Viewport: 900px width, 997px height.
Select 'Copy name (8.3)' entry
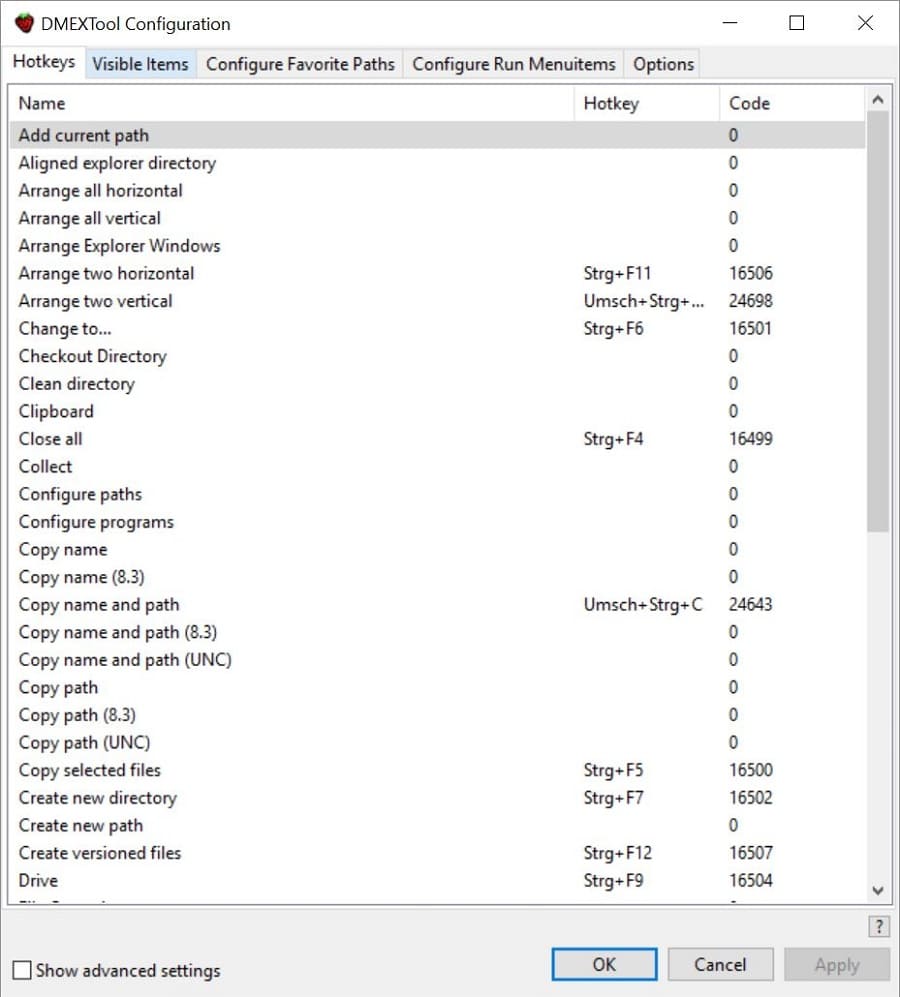tap(438, 577)
